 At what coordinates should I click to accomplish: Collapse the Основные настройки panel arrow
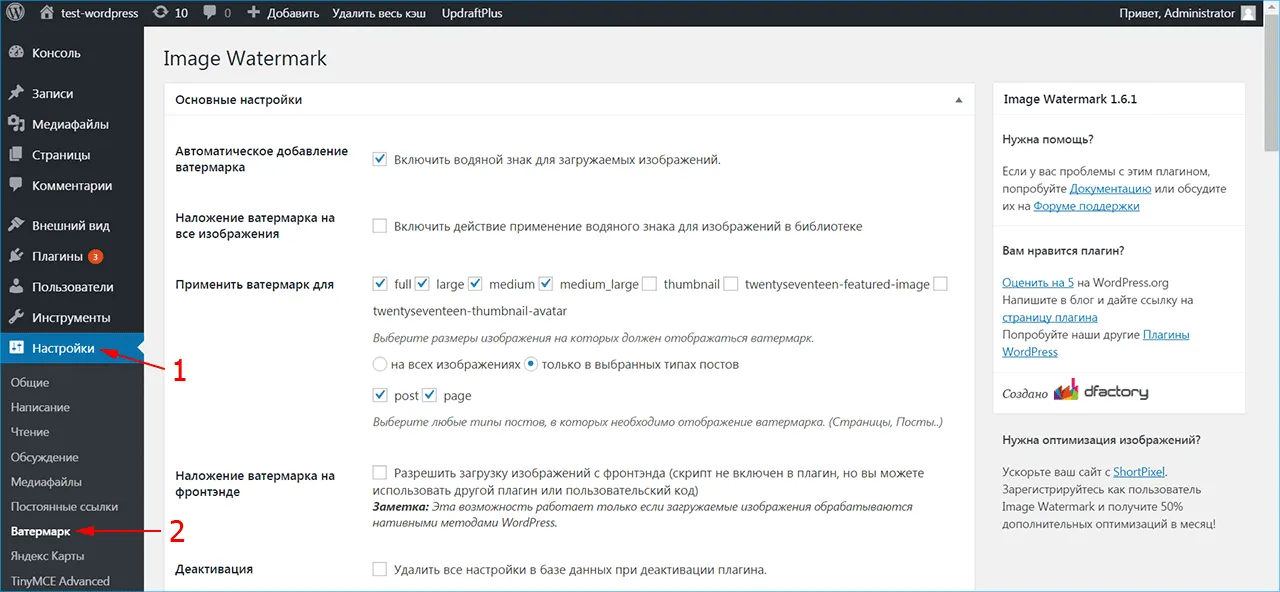coord(958,100)
